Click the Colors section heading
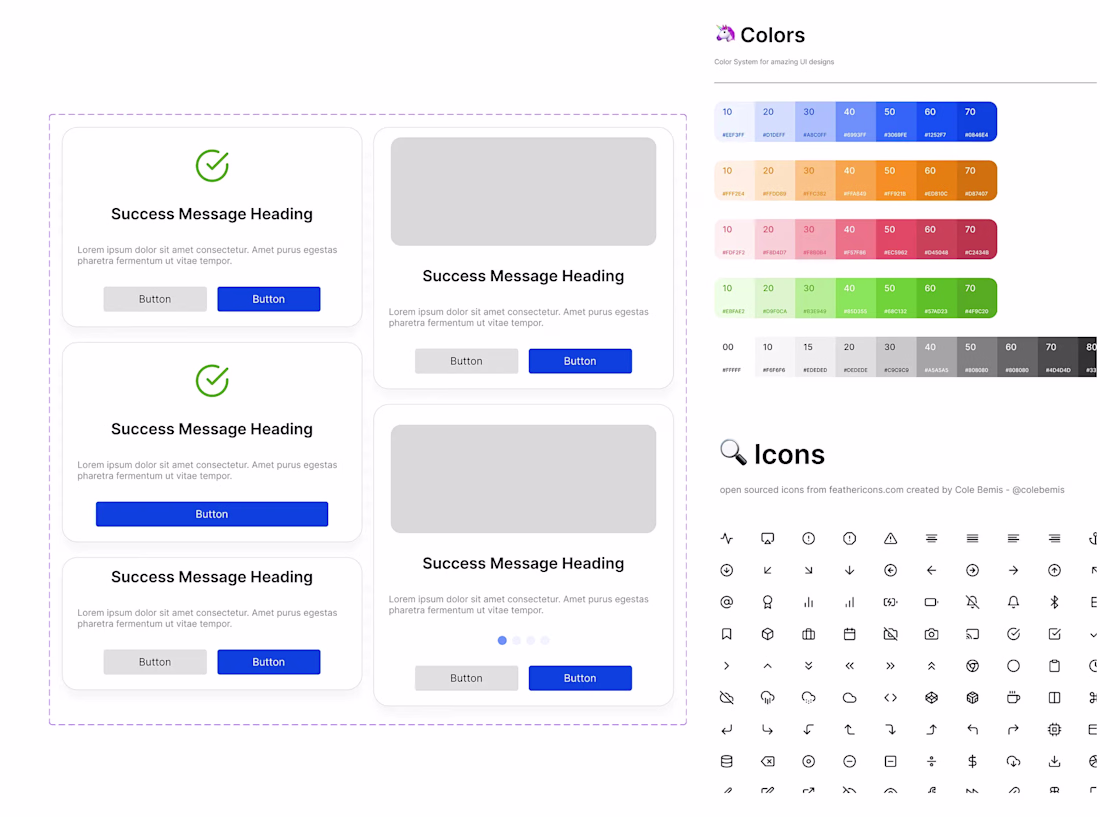Image resolution: width=1100 pixels, height=817 pixels. [x=772, y=35]
